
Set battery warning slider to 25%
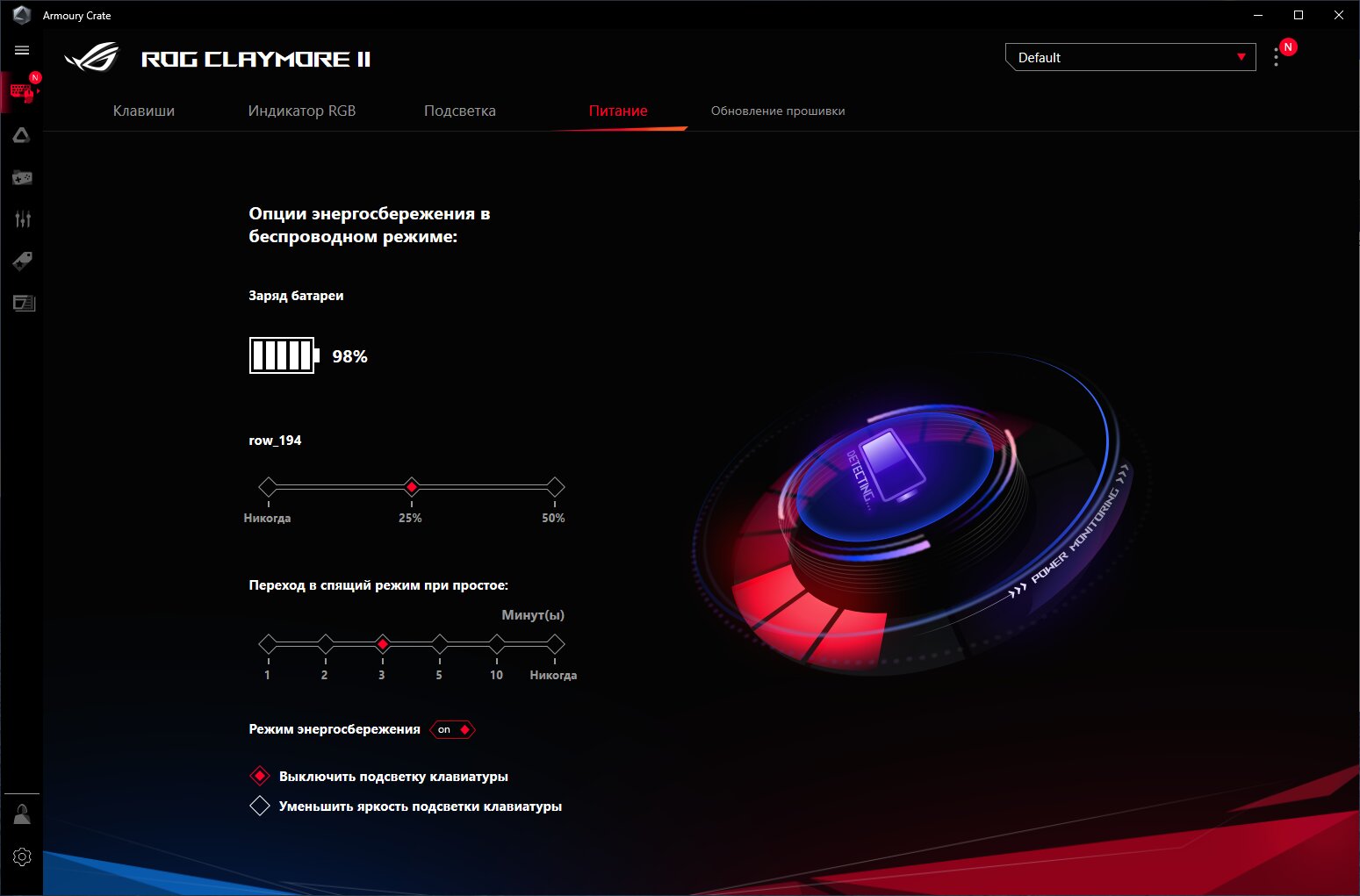coord(411,486)
